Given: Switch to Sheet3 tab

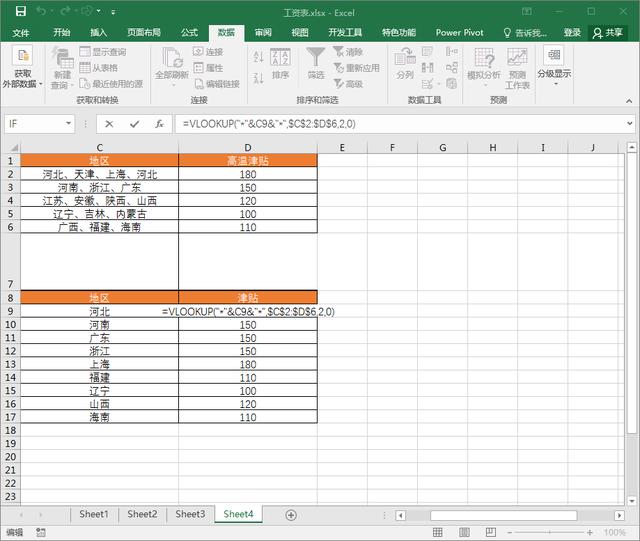Looking at the screenshot, I should [x=190, y=514].
